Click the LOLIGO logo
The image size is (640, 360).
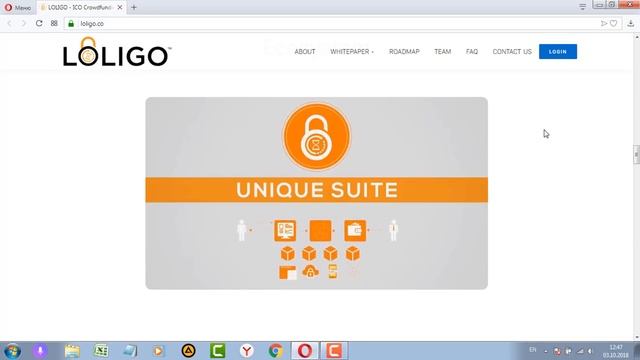point(117,52)
